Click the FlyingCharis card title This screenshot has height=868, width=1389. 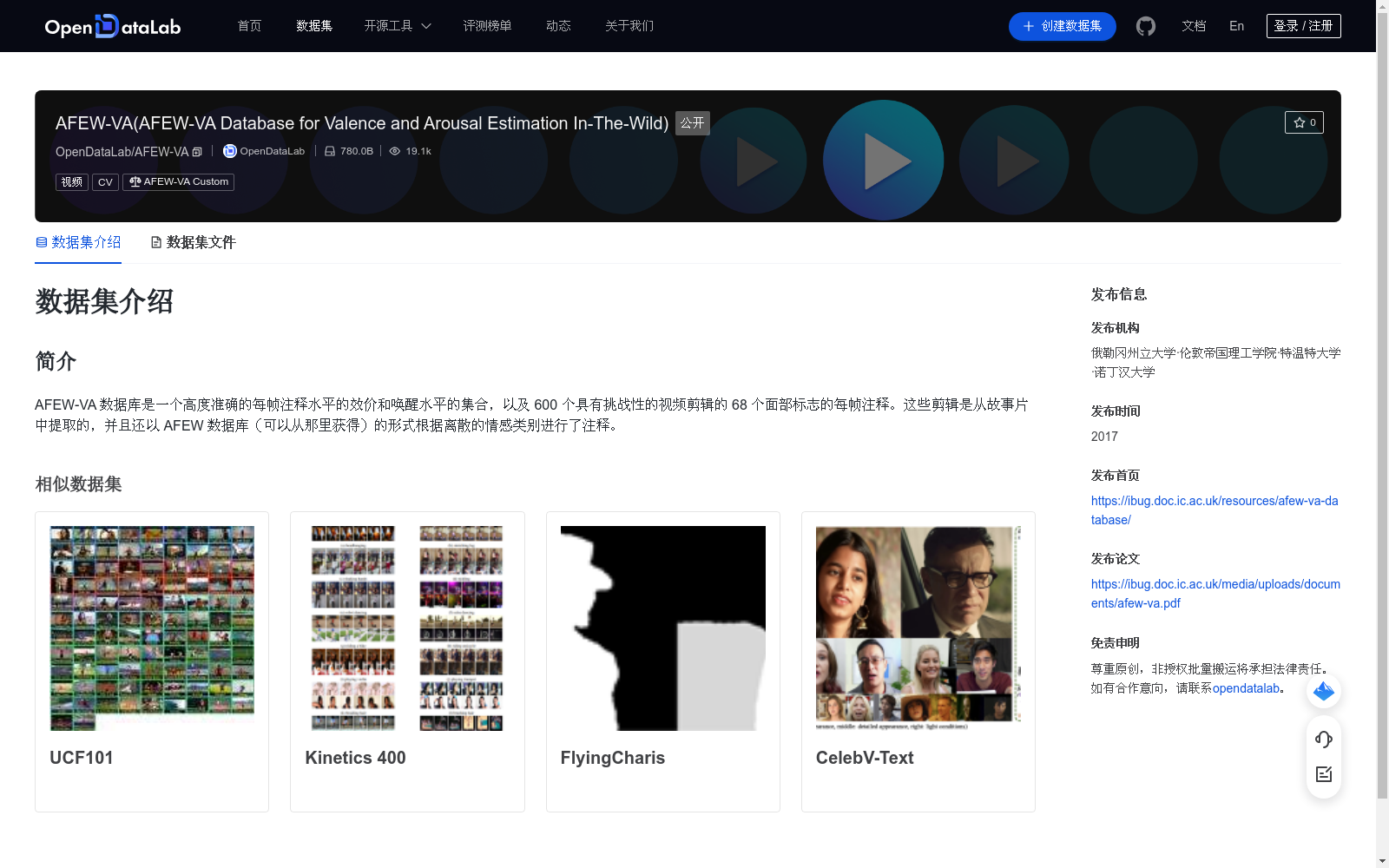pyautogui.click(x=613, y=758)
